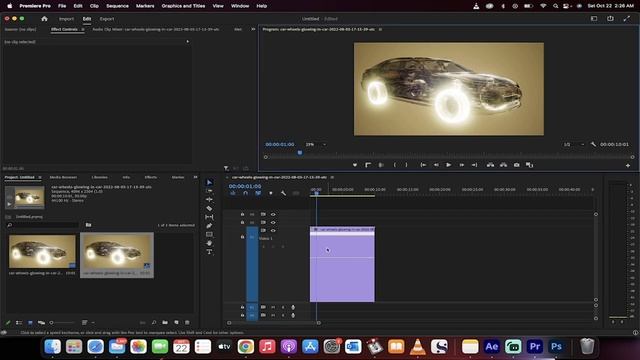Add a marker in the timeline header
This screenshot has height=360, width=640.
coord(271,193)
